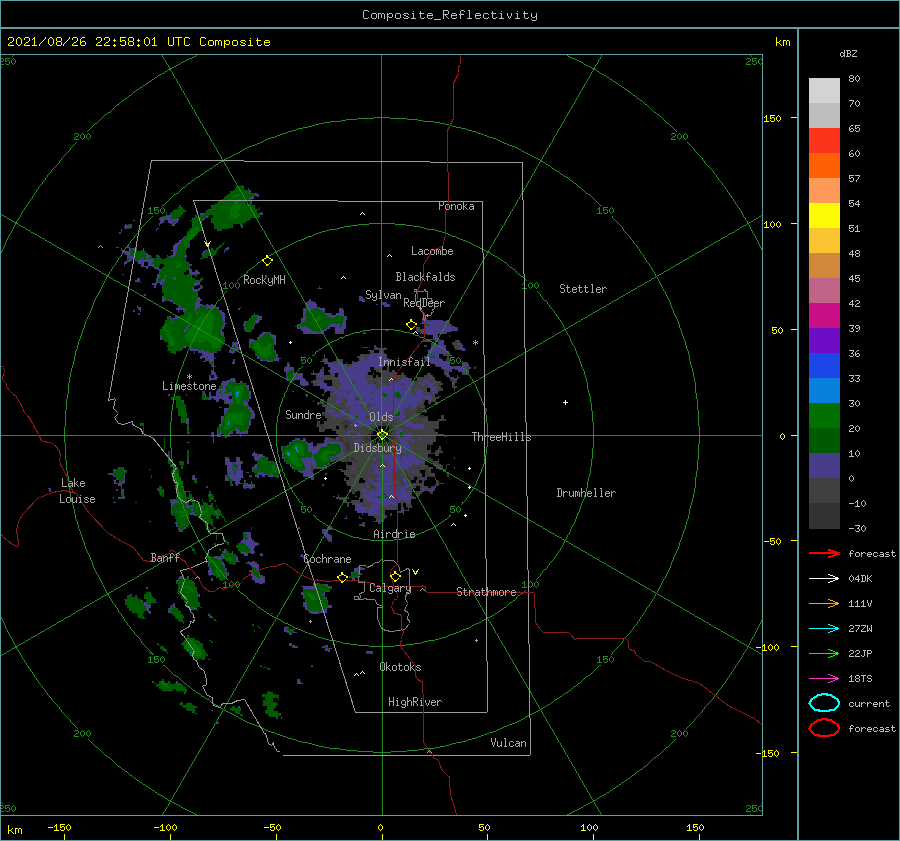Click the Airdrie city label
900x841 pixels.
(394, 534)
